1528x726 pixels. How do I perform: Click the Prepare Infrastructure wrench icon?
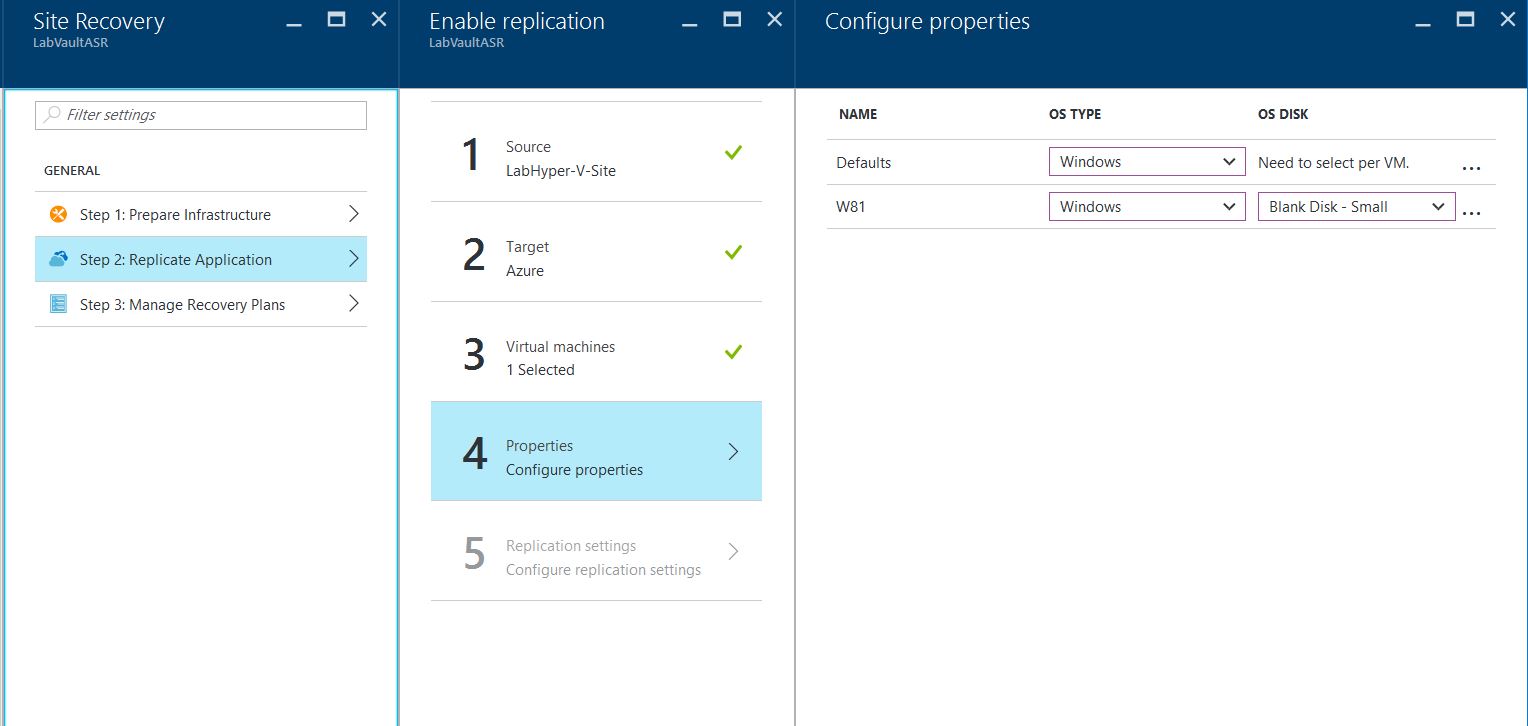click(x=58, y=214)
